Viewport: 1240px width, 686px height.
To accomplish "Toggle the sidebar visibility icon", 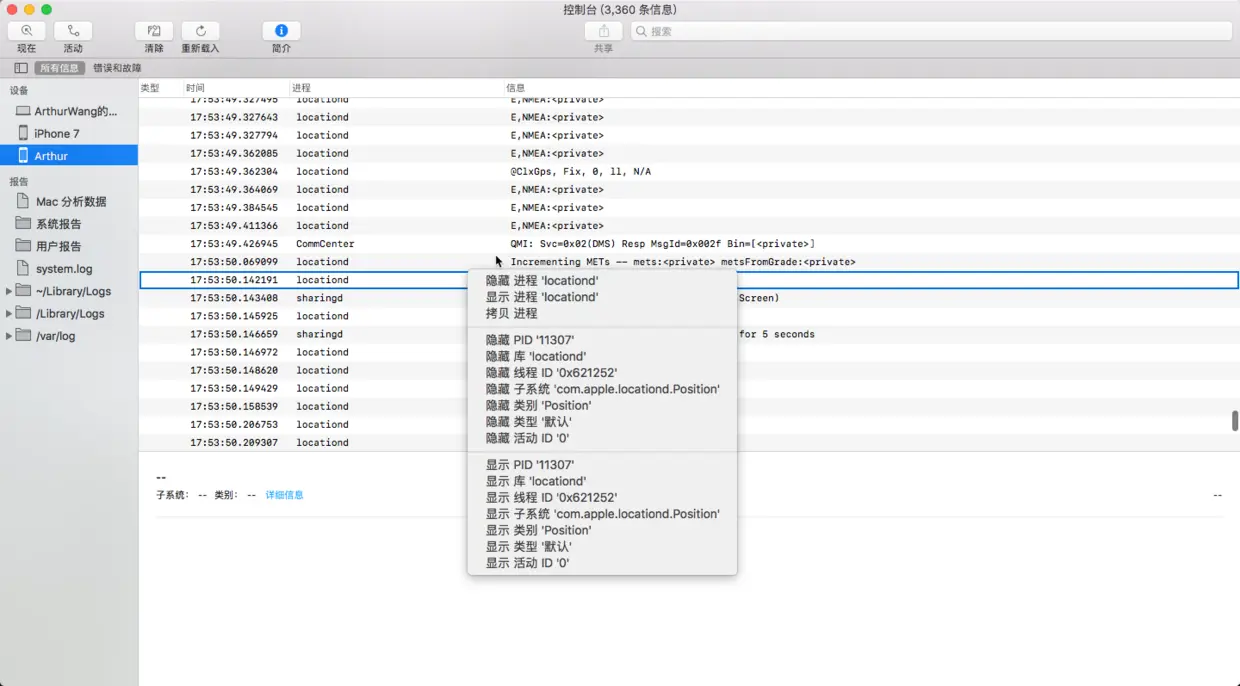I will [x=21, y=68].
